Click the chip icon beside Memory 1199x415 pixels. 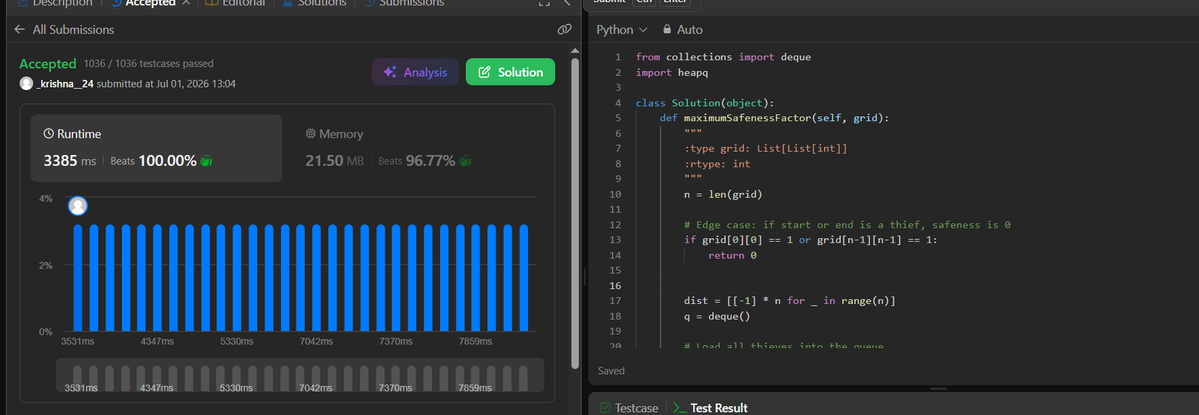coord(310,134)
